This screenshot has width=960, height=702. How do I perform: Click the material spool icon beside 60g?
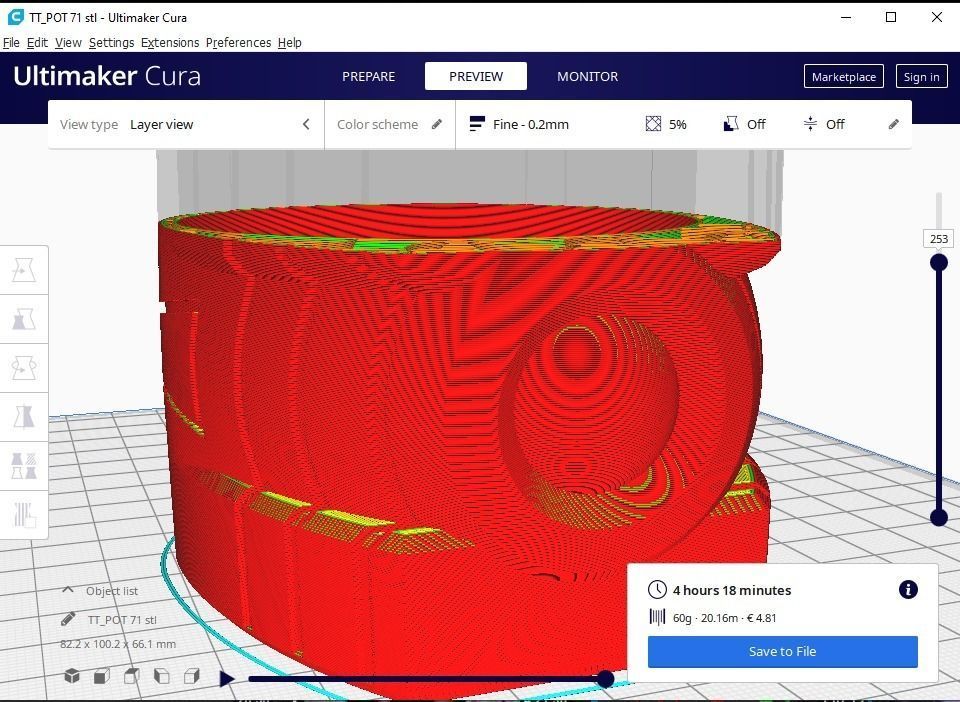pyautogui.click(x=657, y=617)
